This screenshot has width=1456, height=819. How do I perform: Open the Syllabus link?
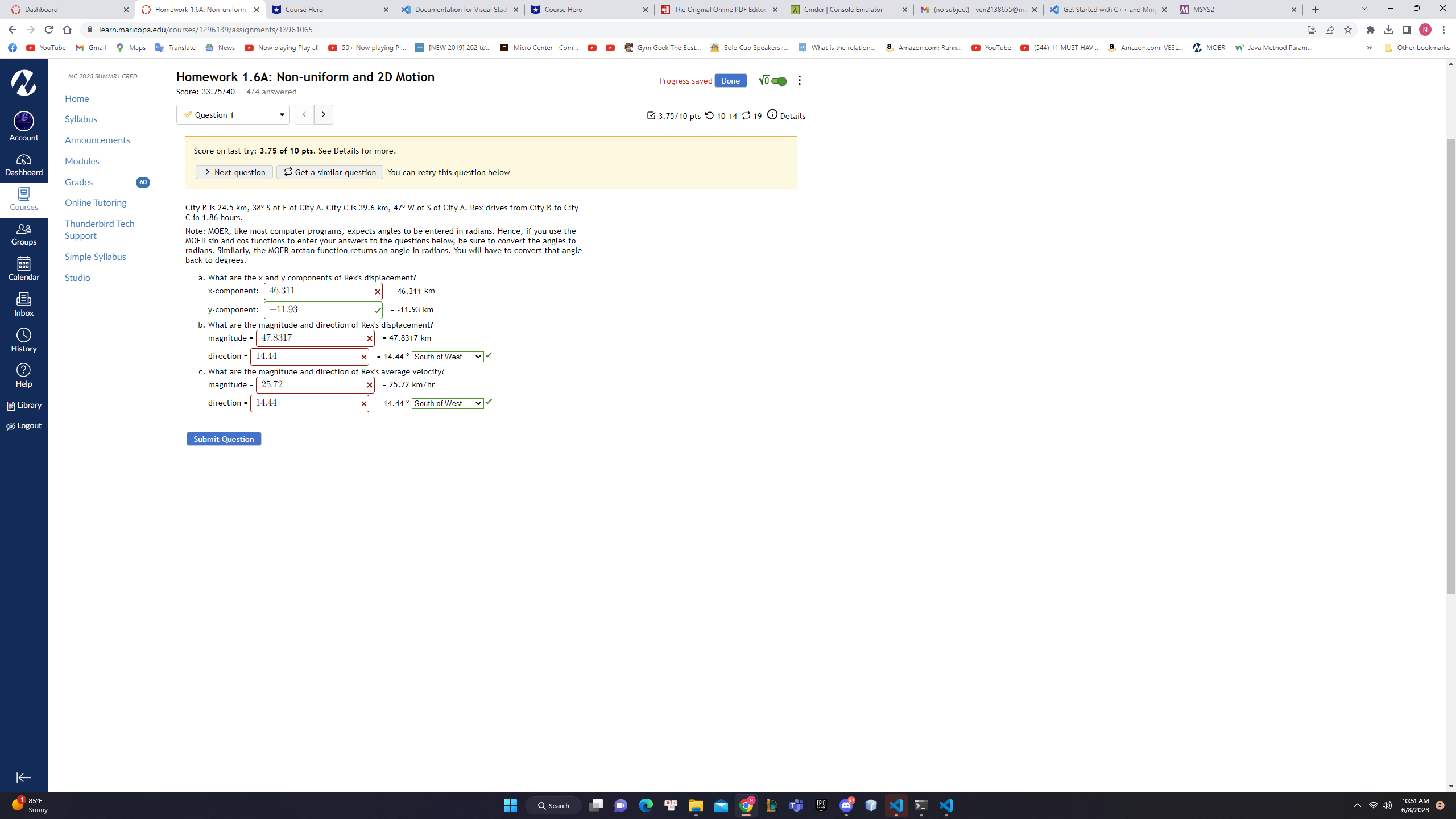click(x=81, y=119)
